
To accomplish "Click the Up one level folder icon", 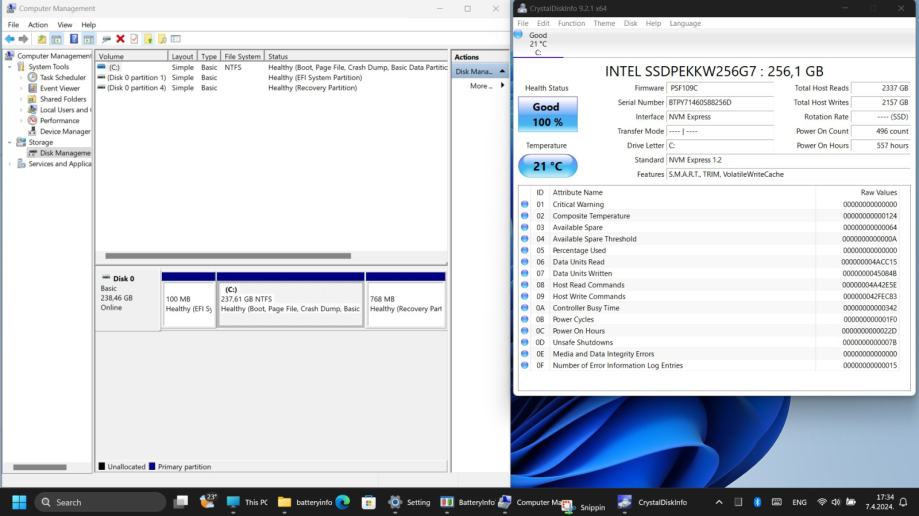I will tap(41, 39).
